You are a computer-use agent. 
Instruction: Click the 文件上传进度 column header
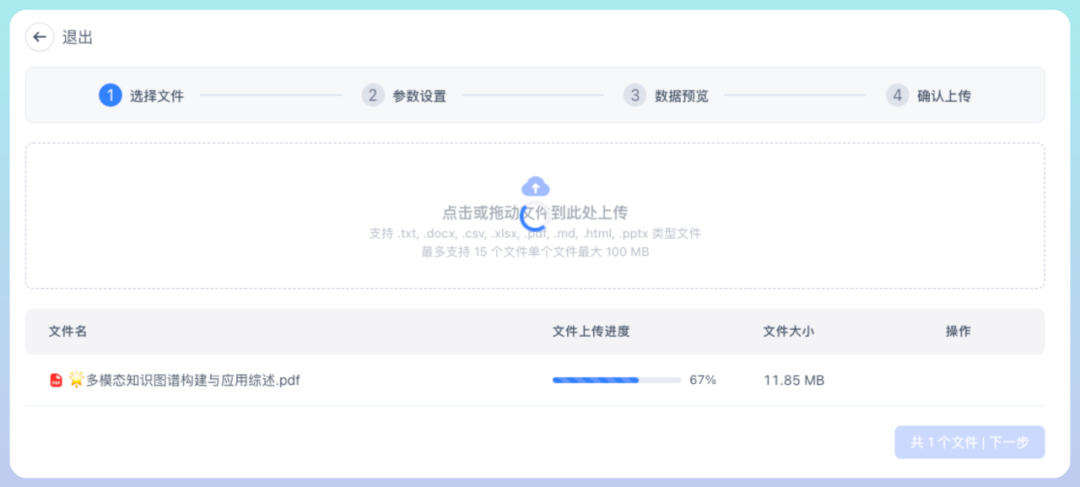coord(591,331)
